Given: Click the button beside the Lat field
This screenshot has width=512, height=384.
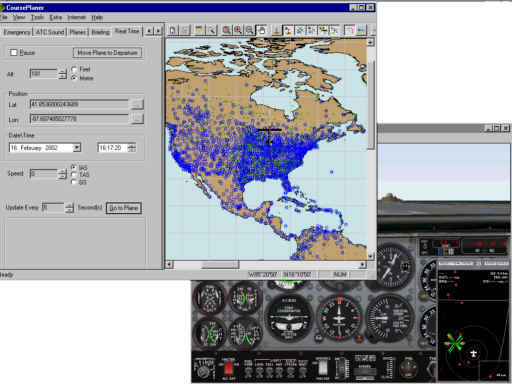Looking at the screenshot, I should 137,105.
